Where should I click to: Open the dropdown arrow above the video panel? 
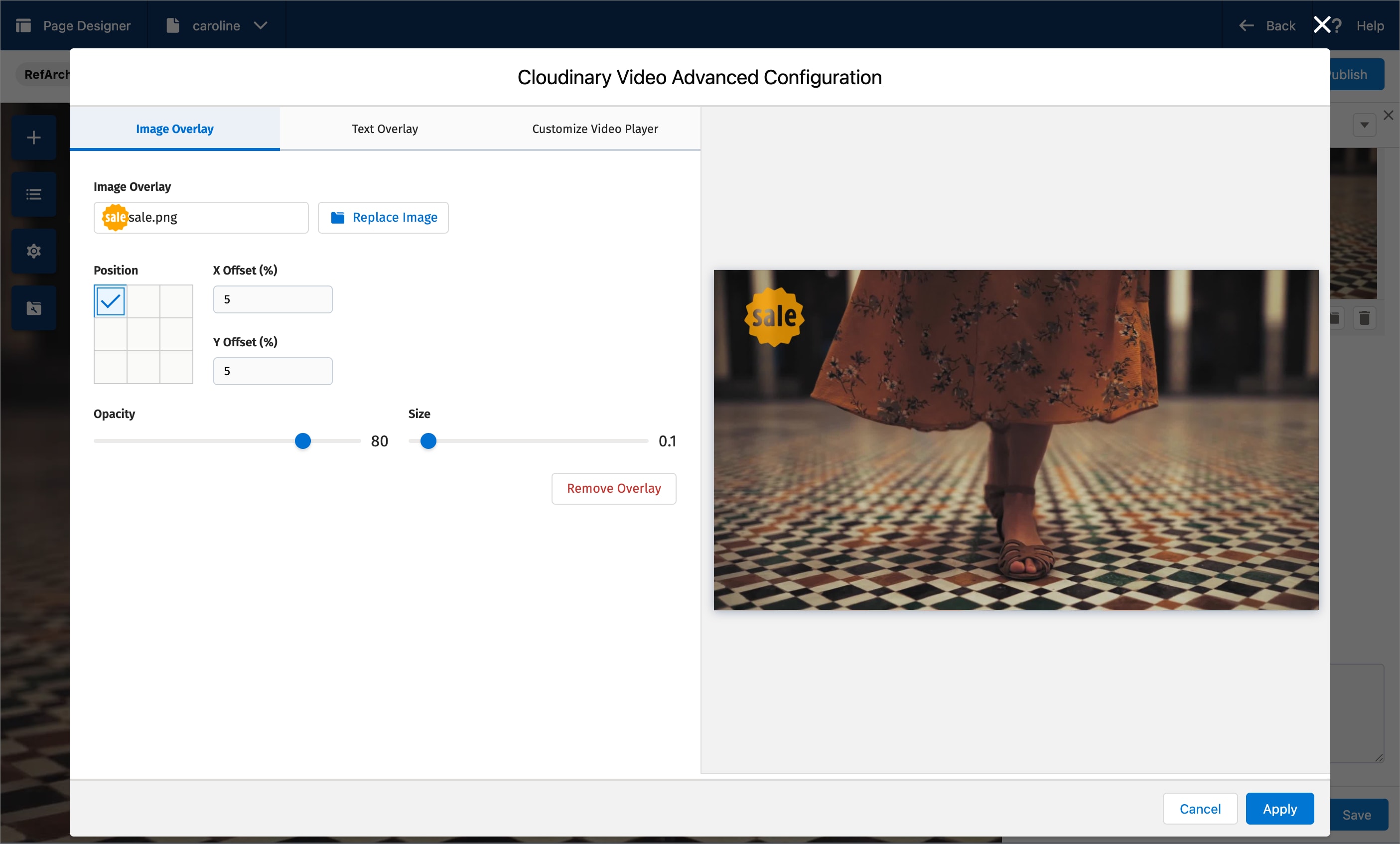pyautogui.click(x=1364, y=125)
